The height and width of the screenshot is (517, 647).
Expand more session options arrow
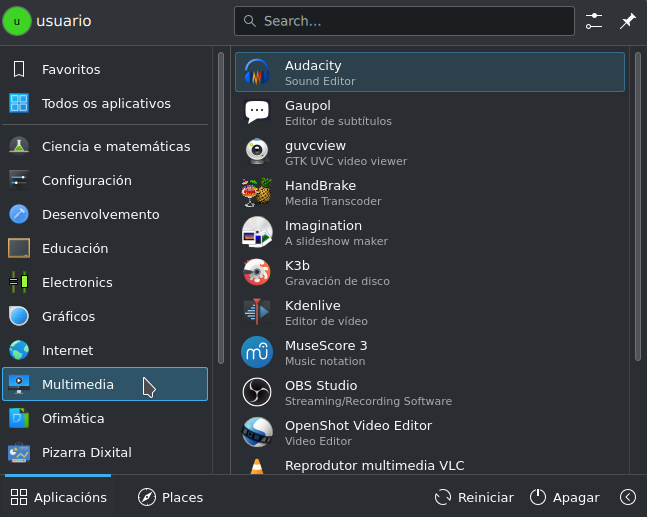click(628, 497)
